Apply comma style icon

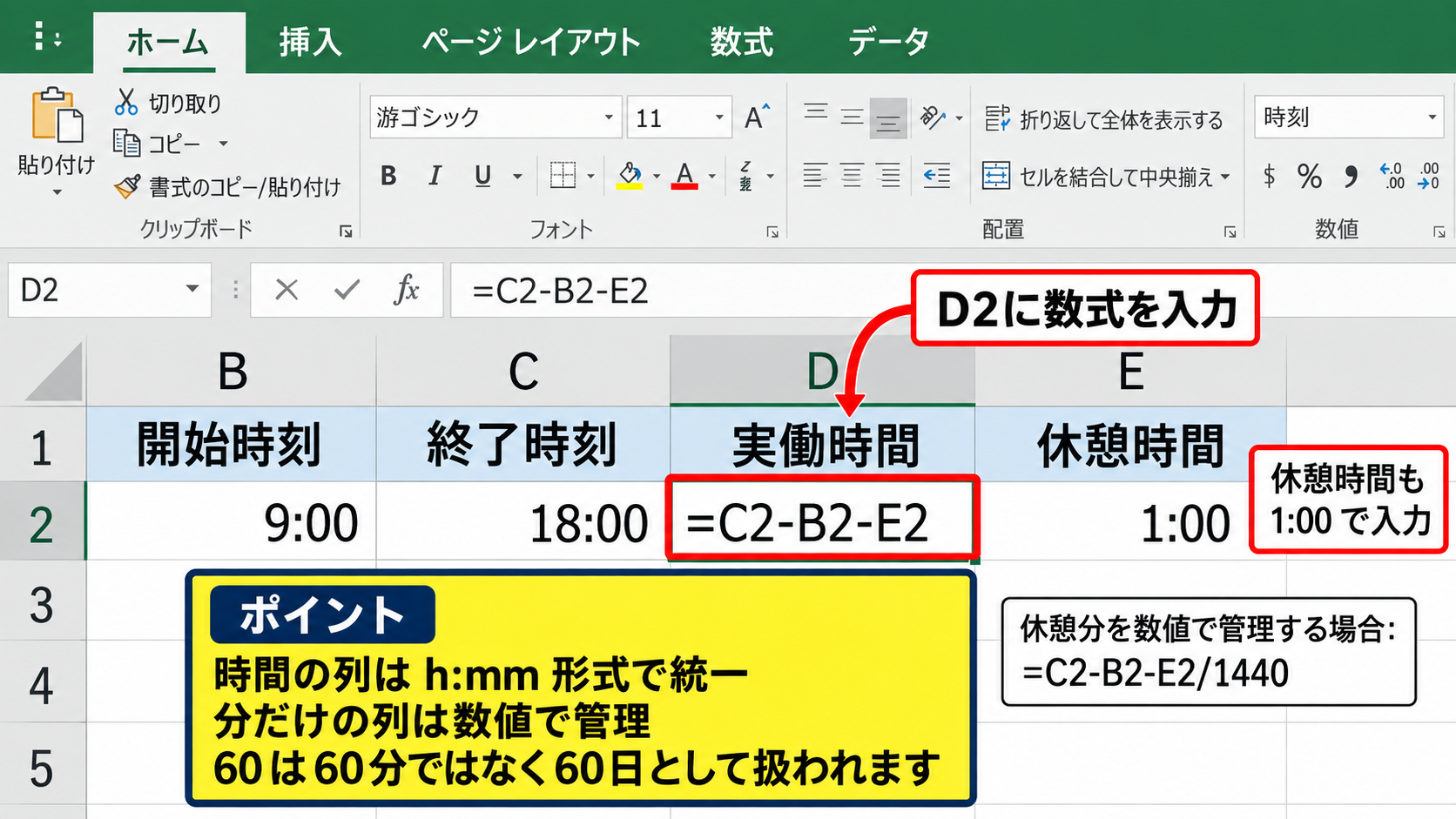(1351, 177)
